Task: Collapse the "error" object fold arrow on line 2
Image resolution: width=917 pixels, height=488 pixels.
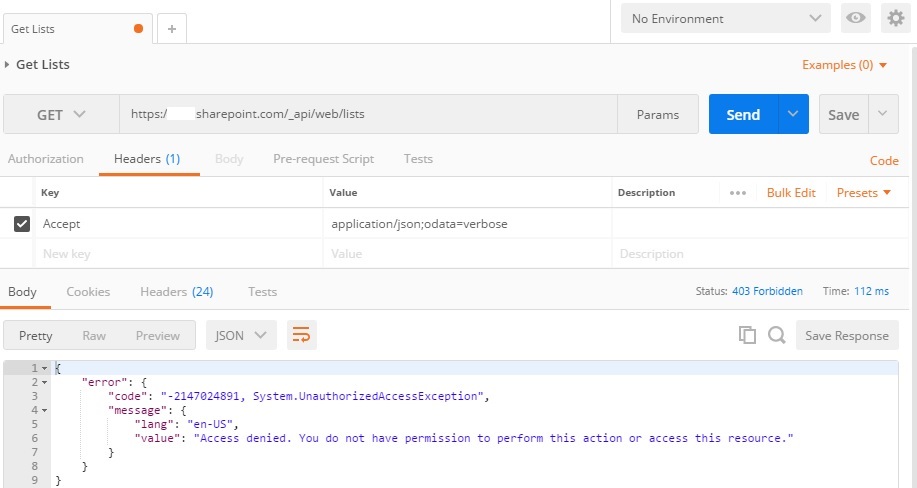Action: tap(44, 382)
